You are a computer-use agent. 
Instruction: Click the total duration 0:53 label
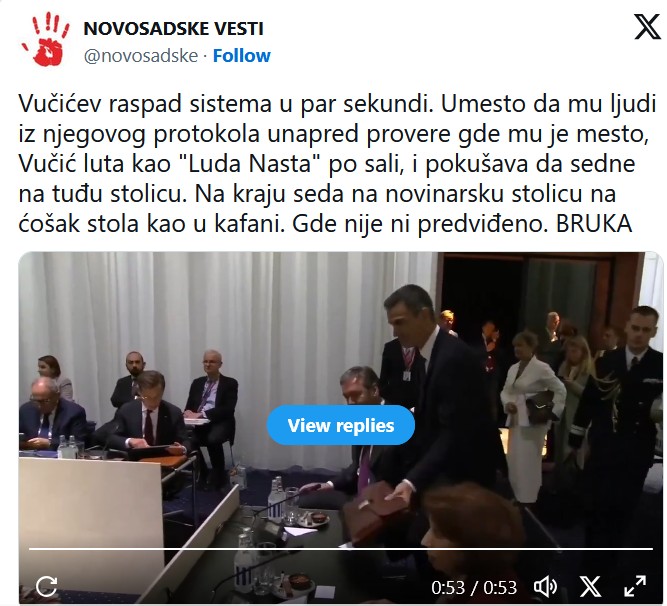500,587
